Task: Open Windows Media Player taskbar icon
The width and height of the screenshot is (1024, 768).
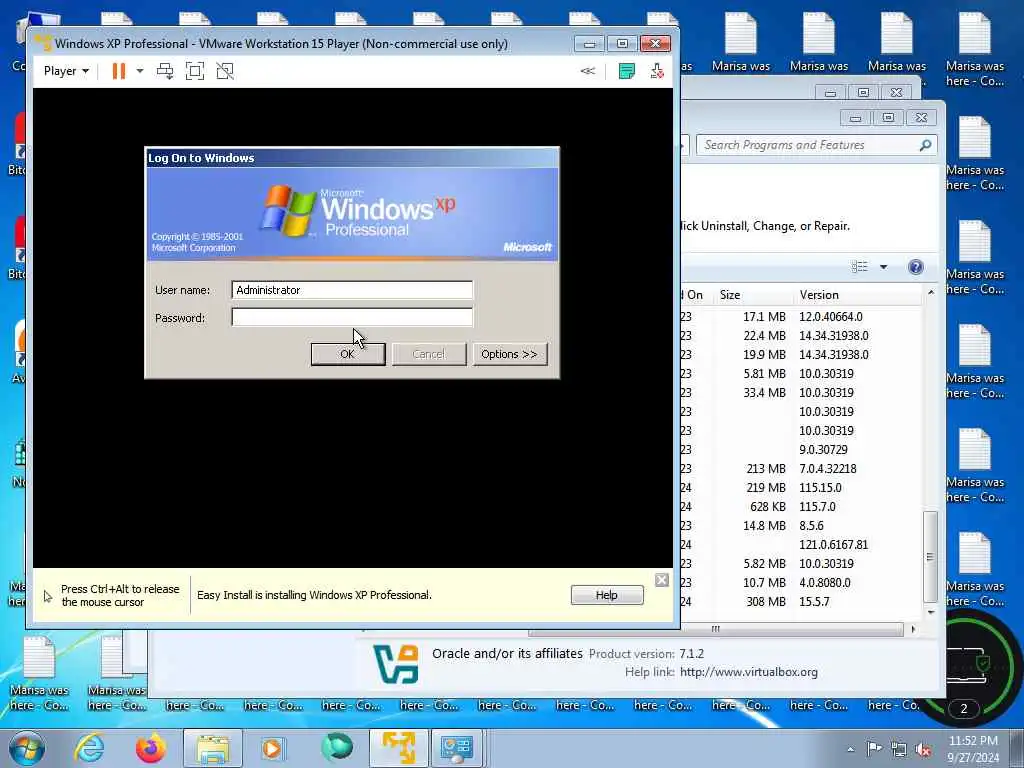Action: [272, 748]
